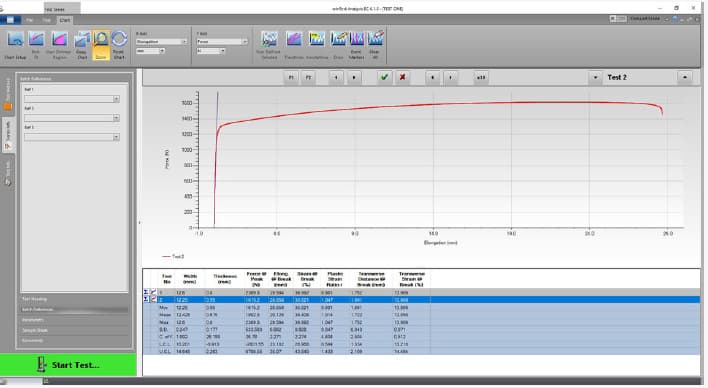708x388 pixels.
Task: Select test row 1 in results table
Action: tap(422, 293)
